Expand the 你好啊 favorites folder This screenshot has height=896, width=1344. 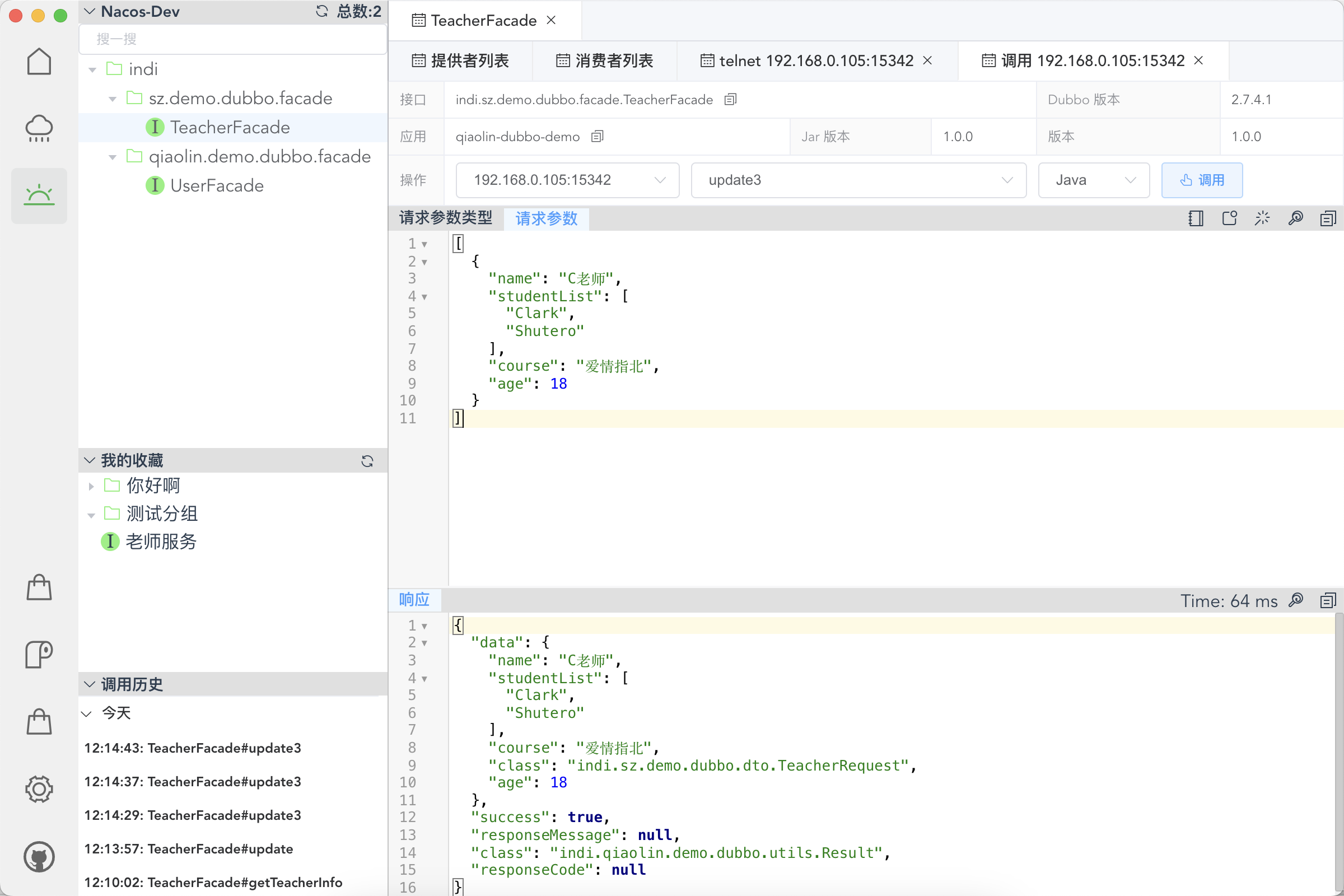pyautogui.click(x=91, y=486)
